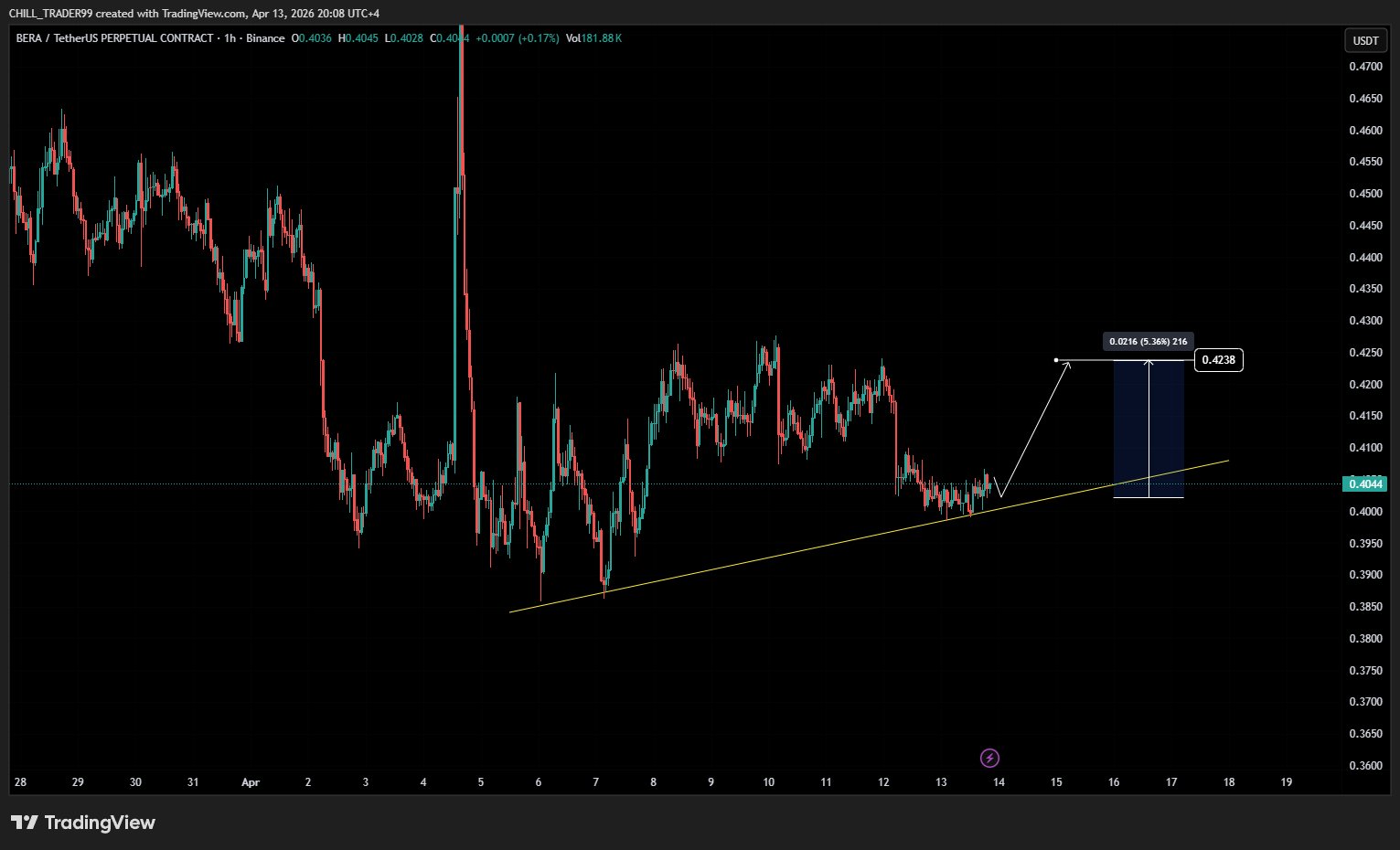Click the 0.4200 price axis label
Screen dimensions: 1400x850
tap(1365, 385)
